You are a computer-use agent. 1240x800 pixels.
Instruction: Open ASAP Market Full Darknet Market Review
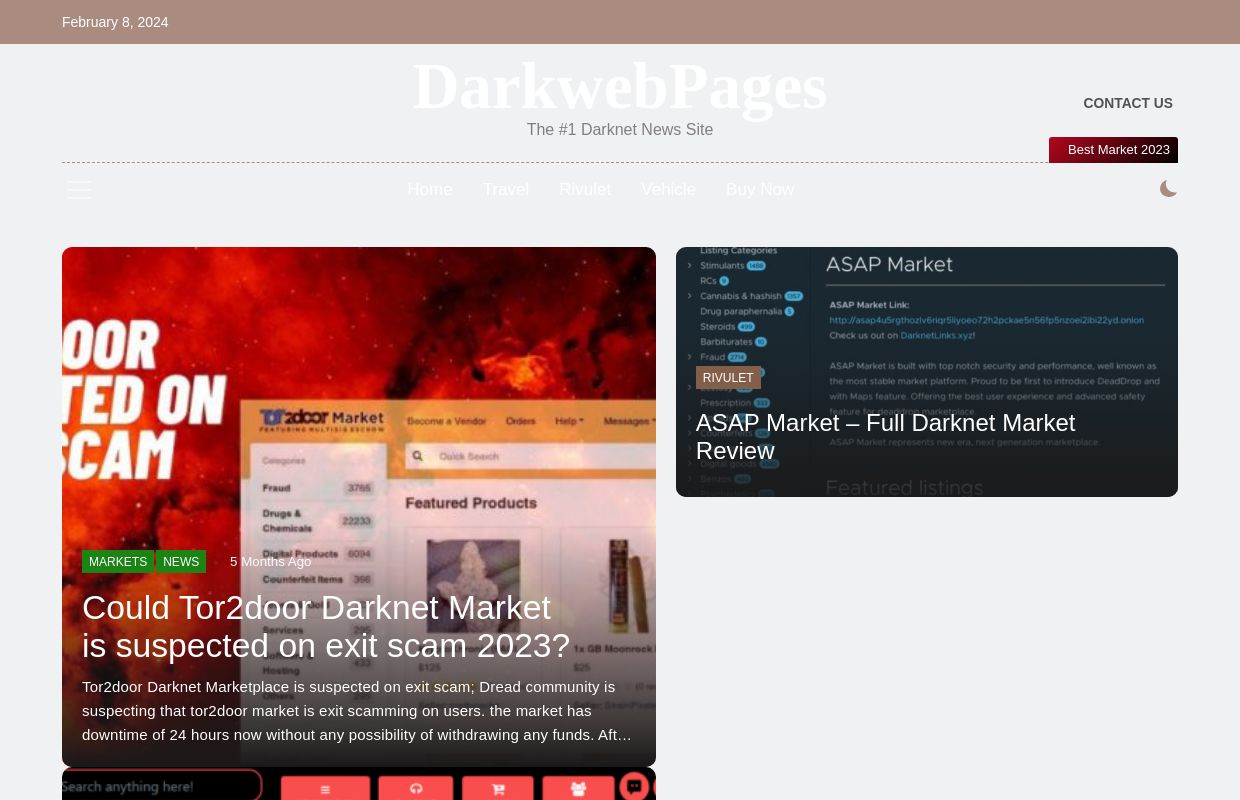coord(885,437)
